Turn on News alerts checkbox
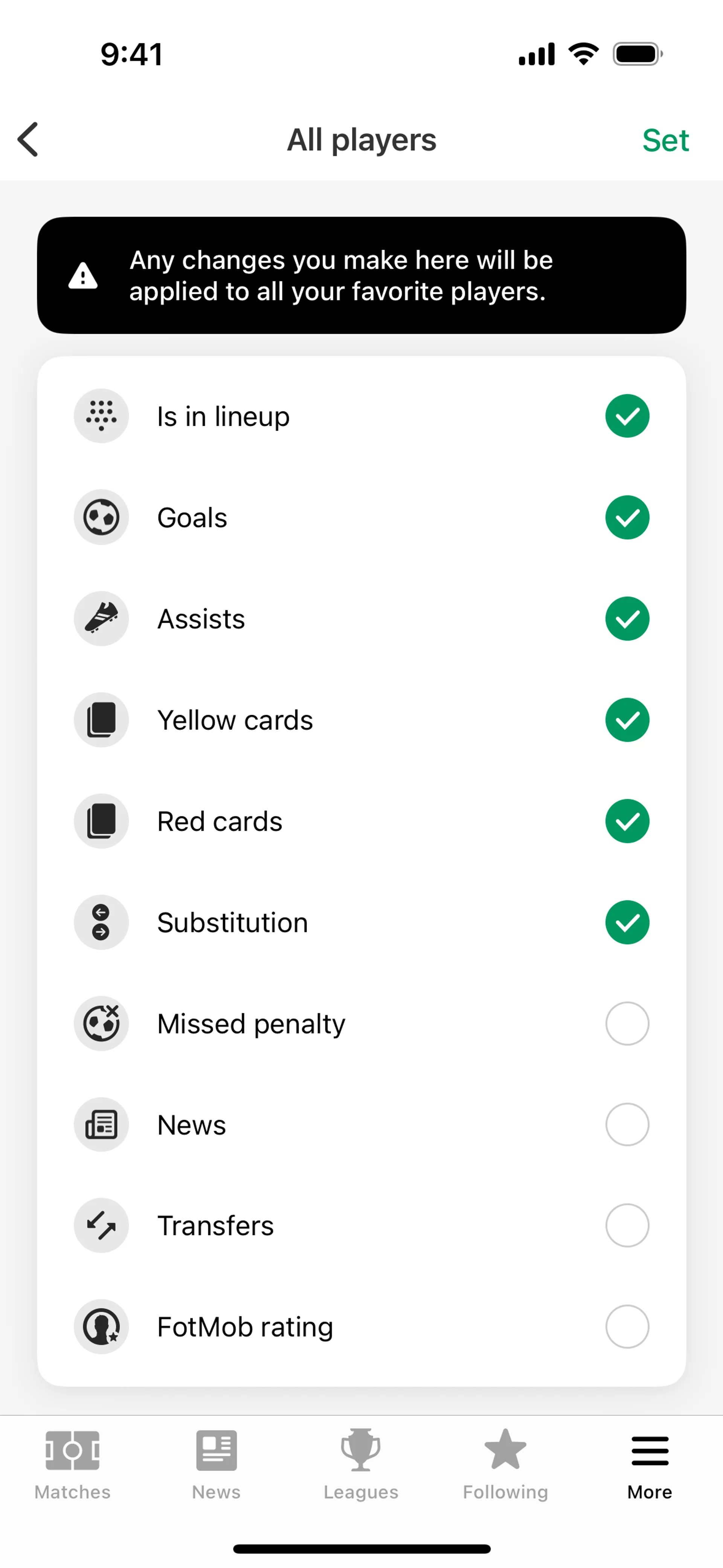This screenshot has height=1568, width=723. (x=627, y=1124)
